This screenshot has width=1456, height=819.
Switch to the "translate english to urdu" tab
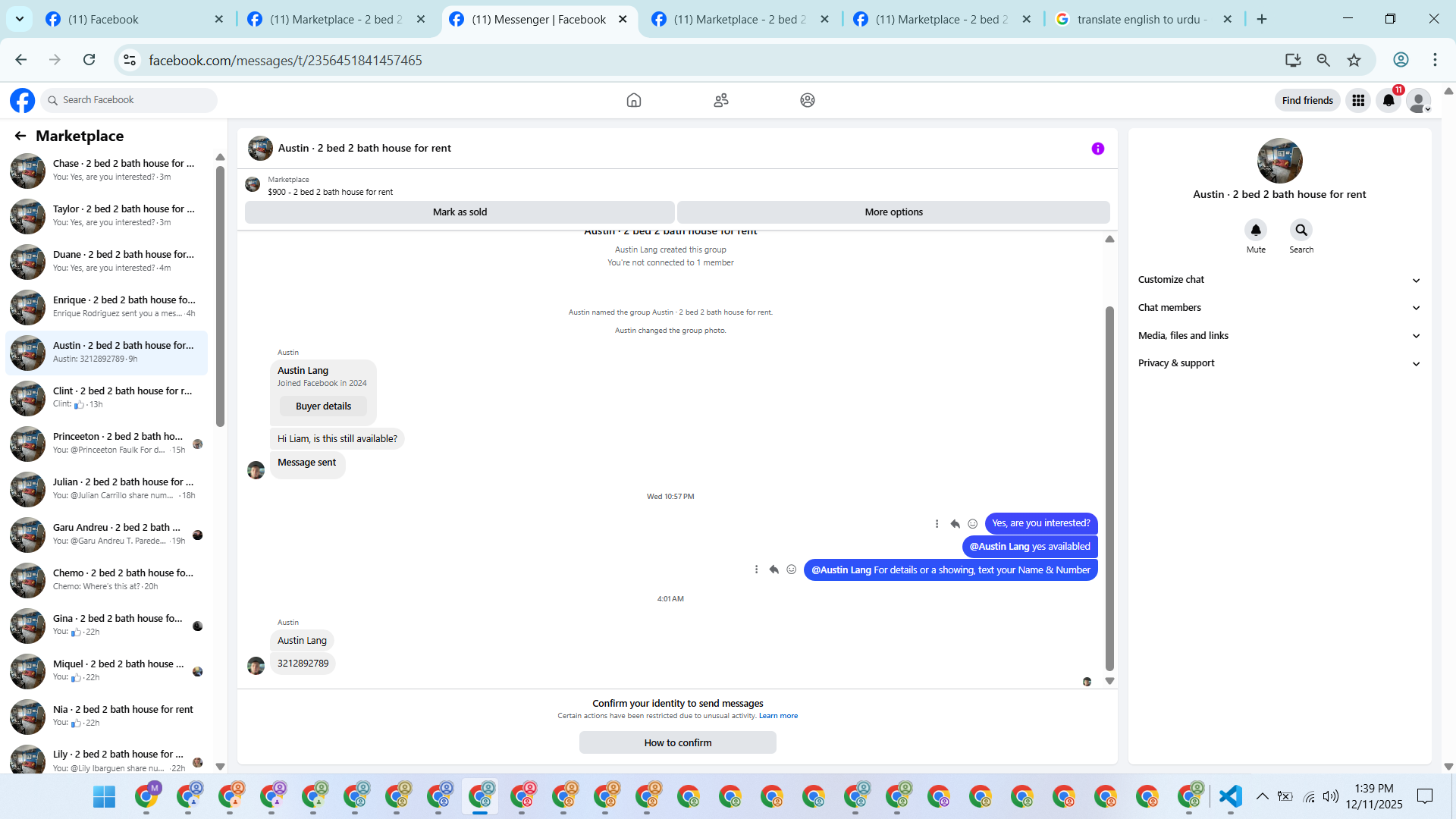click(1140, 20)
